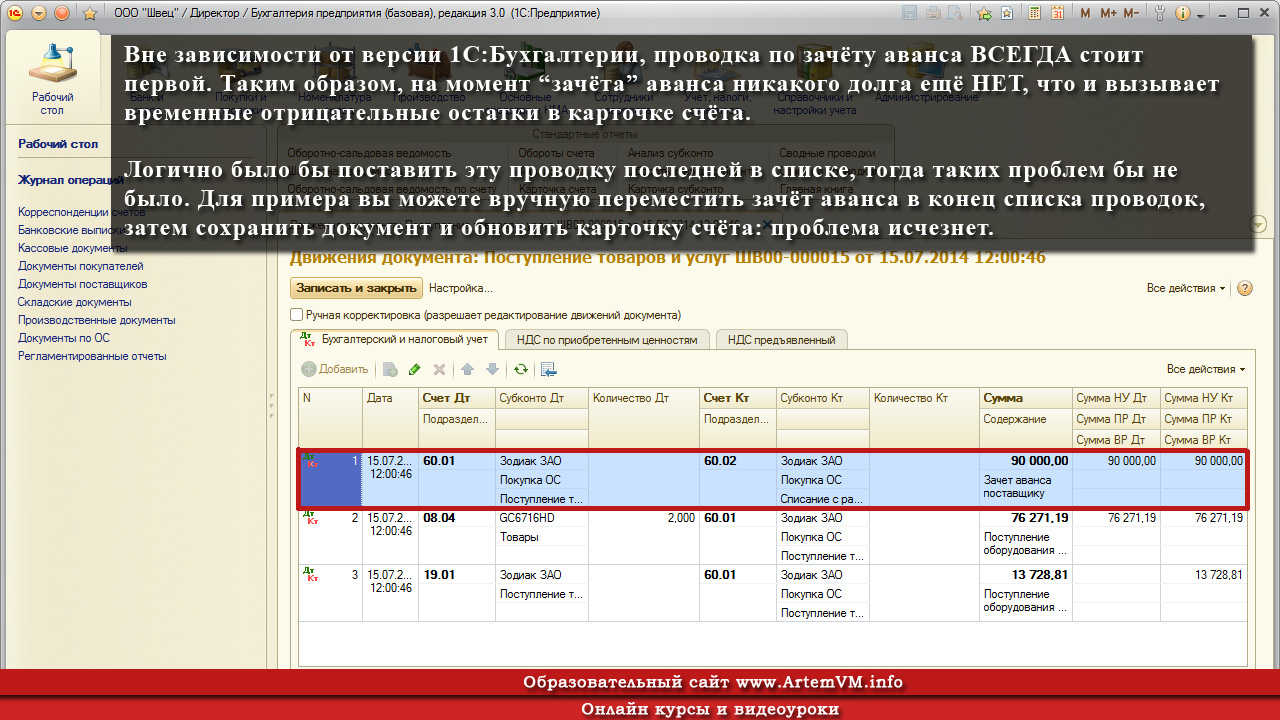Open the calendar icon in title bar
Viewport: 1280px width, 720px height.
point(1057,14)
